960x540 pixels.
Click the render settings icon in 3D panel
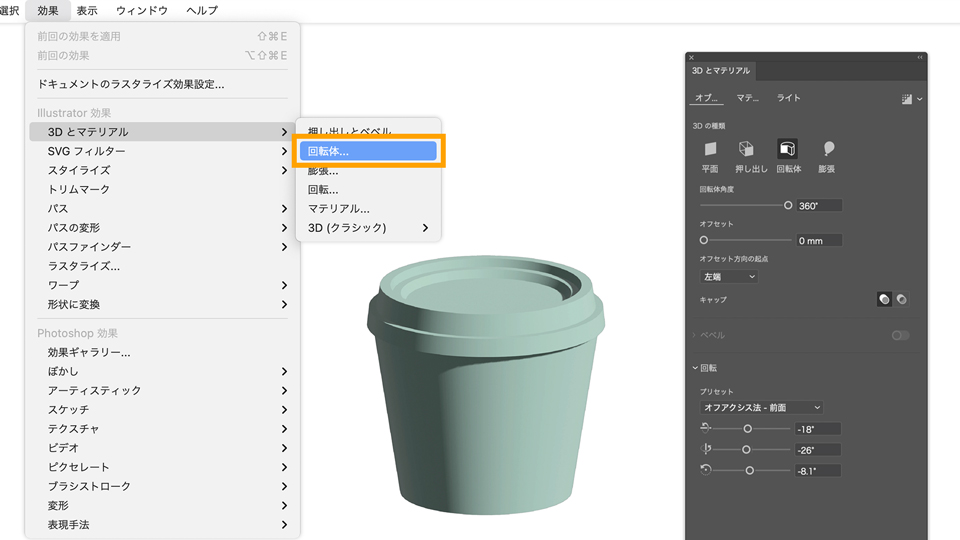pyautogui.click(x=907, y=99)
